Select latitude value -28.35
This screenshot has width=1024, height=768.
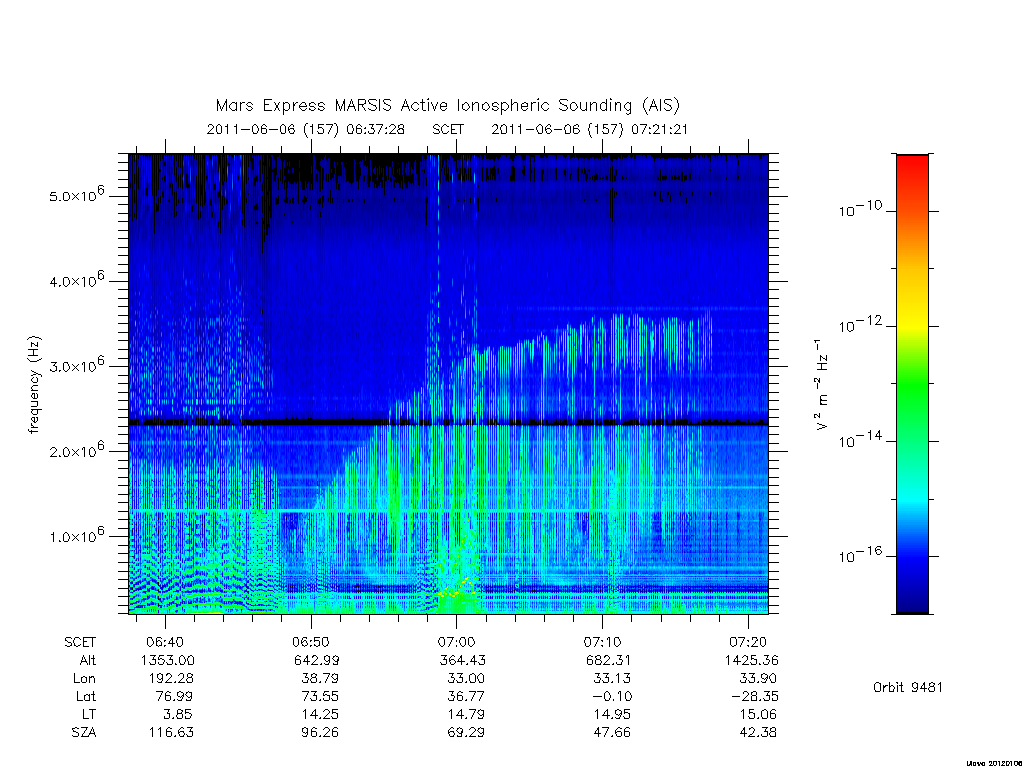pyautogui.click(x=754, y=697)
